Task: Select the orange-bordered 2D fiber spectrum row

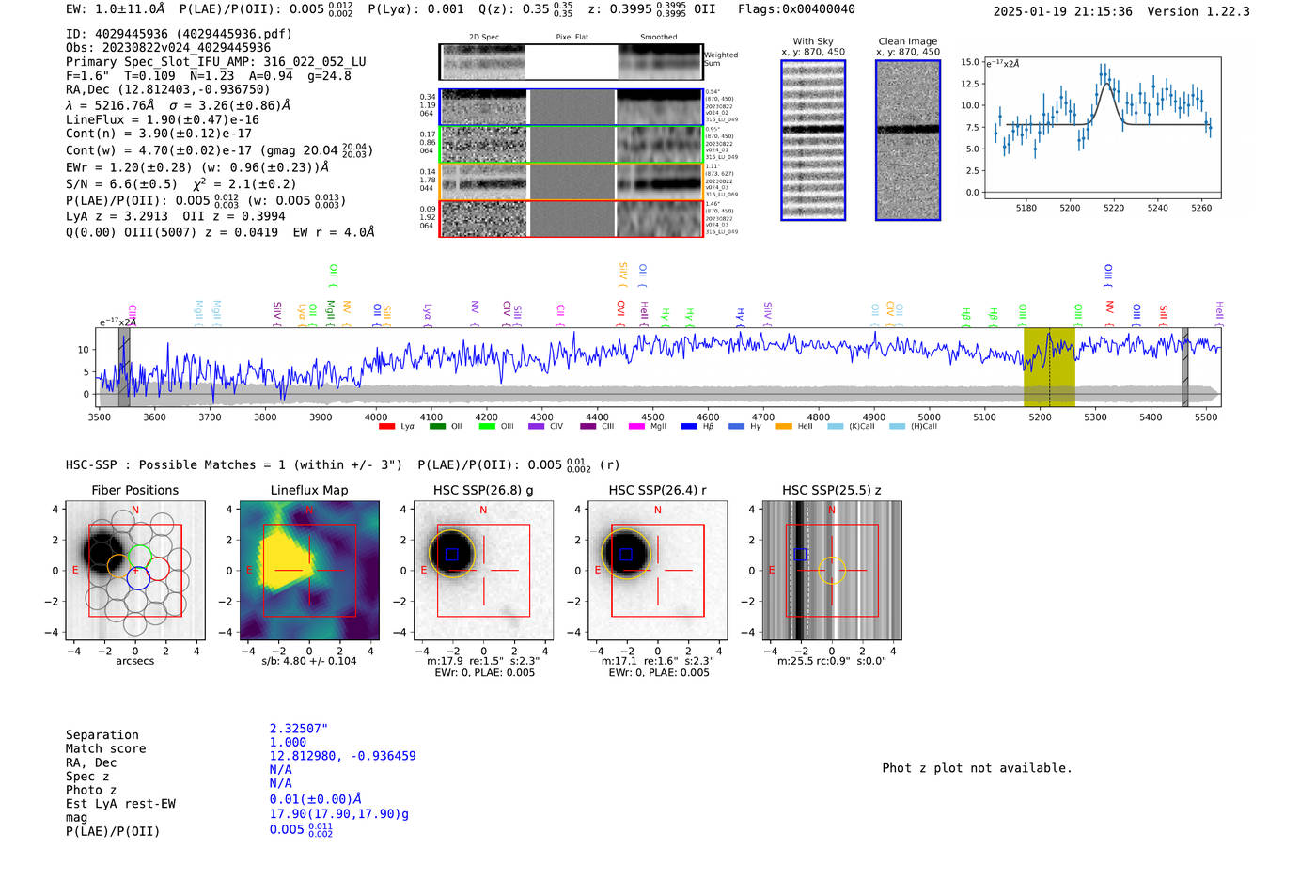Action: (571, 181)
